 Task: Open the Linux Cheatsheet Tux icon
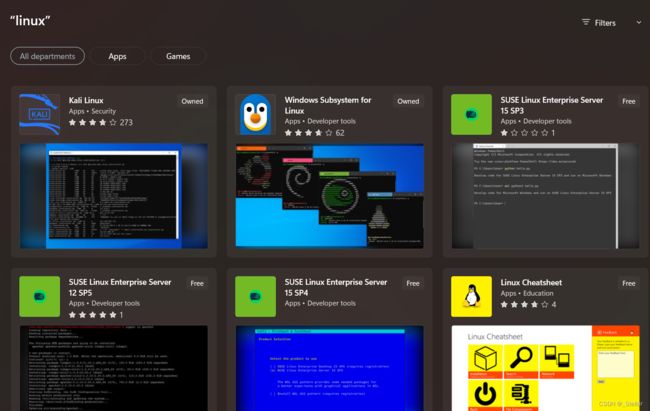[x=471, y=297]
